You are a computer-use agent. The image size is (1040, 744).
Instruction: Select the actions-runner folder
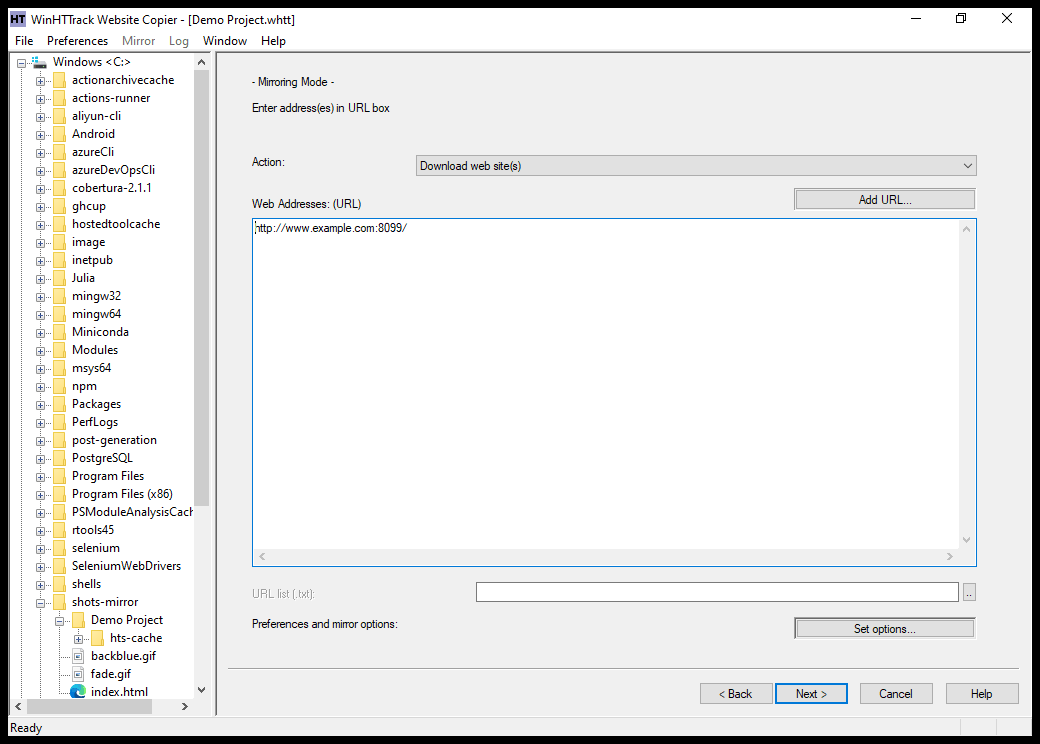111,98
